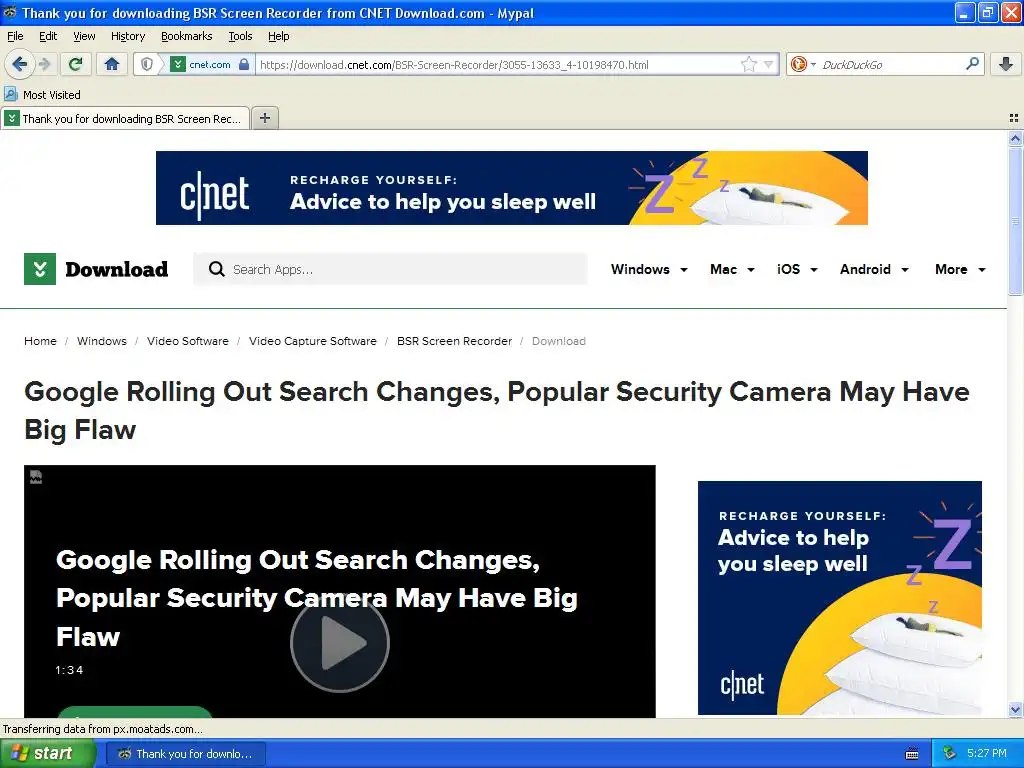
Task: Play the video with the play button
Action: click(x=340, y=643)
